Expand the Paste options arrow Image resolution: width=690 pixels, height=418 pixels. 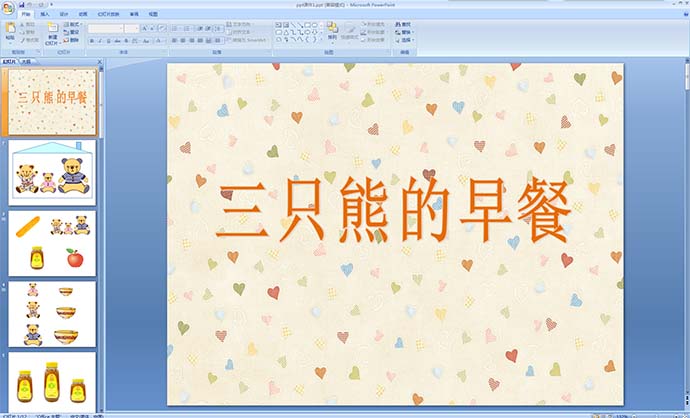point(11,41)
